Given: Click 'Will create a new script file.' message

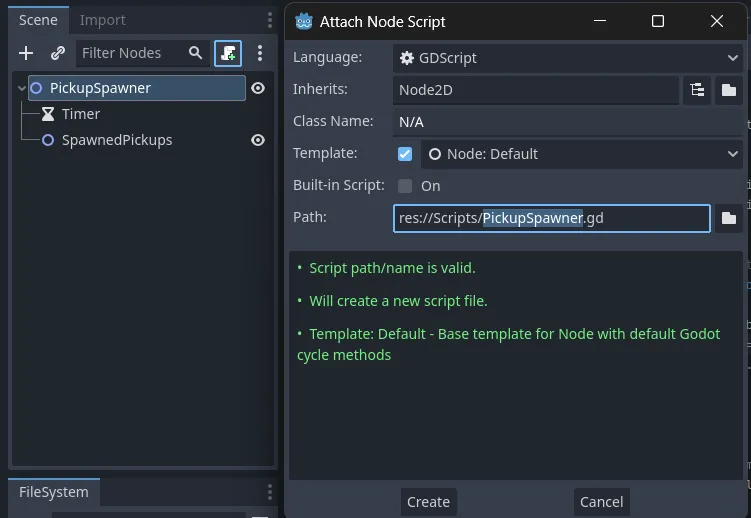Looking at the screenshot, I should click(398, 301).
